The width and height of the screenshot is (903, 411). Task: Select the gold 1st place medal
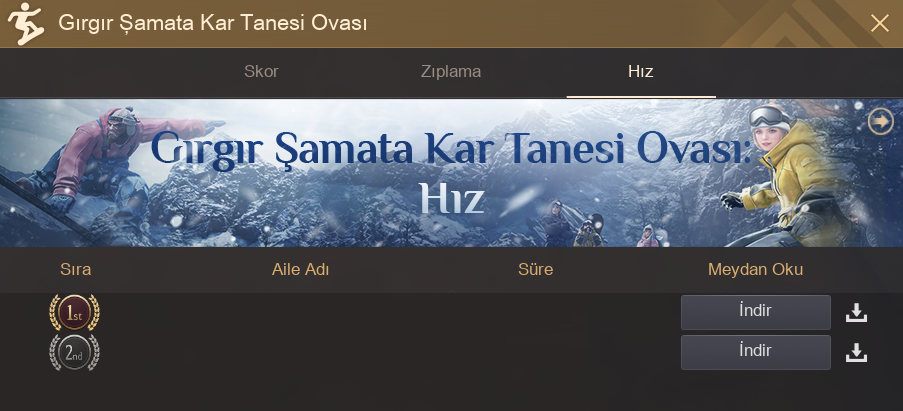coord(74,313)
